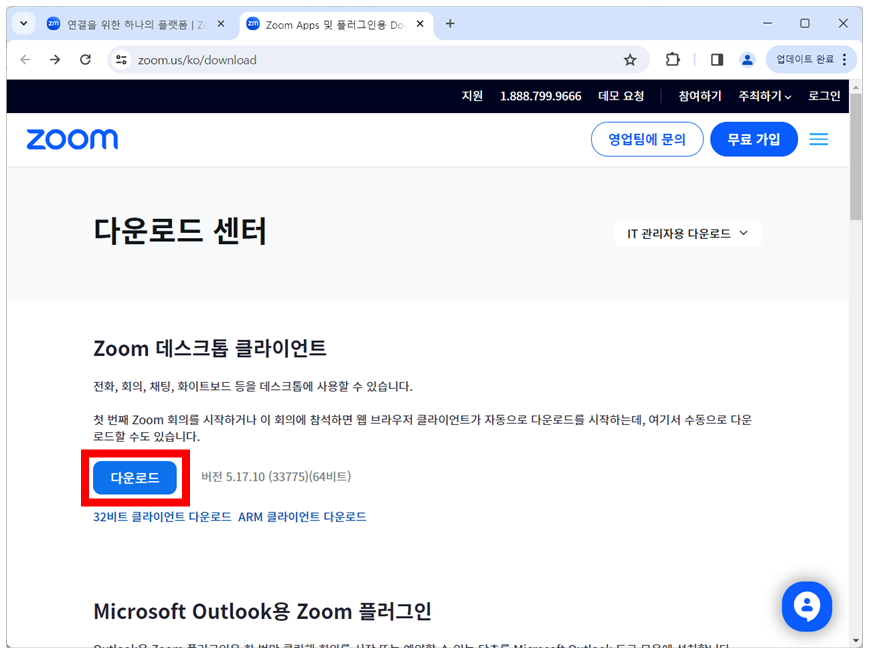Click the Zoom logo
Screen dimensions: 869x654
point(72,139)
